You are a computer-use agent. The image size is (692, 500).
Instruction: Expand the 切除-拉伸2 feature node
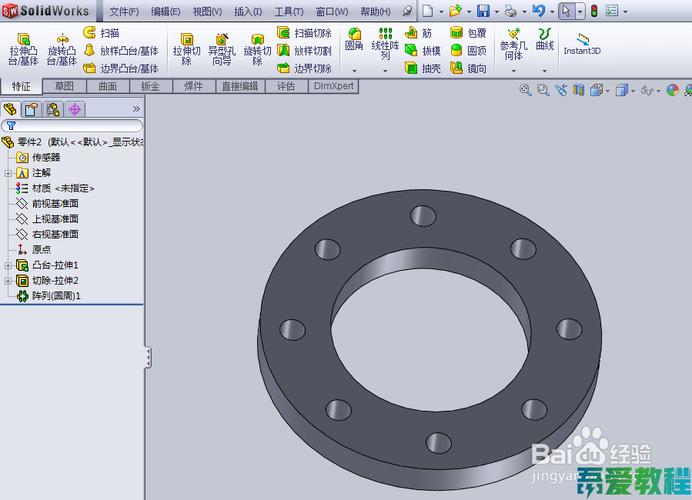[8, 281]
